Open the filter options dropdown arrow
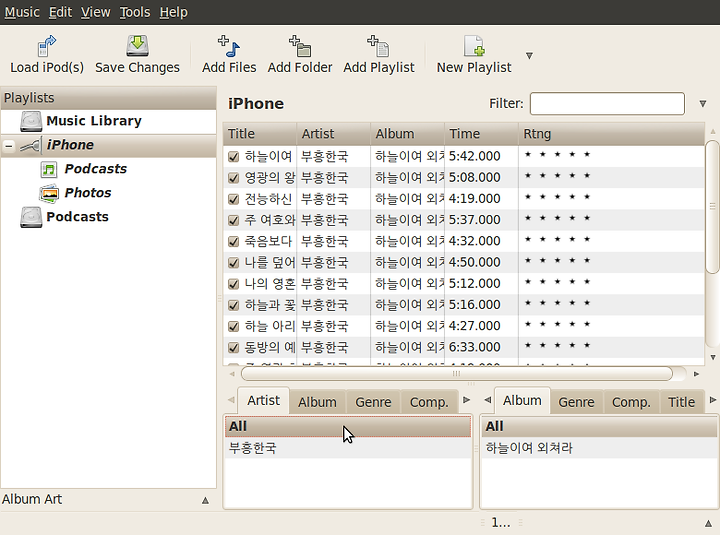Screen dimensions: 720x535 703,104
